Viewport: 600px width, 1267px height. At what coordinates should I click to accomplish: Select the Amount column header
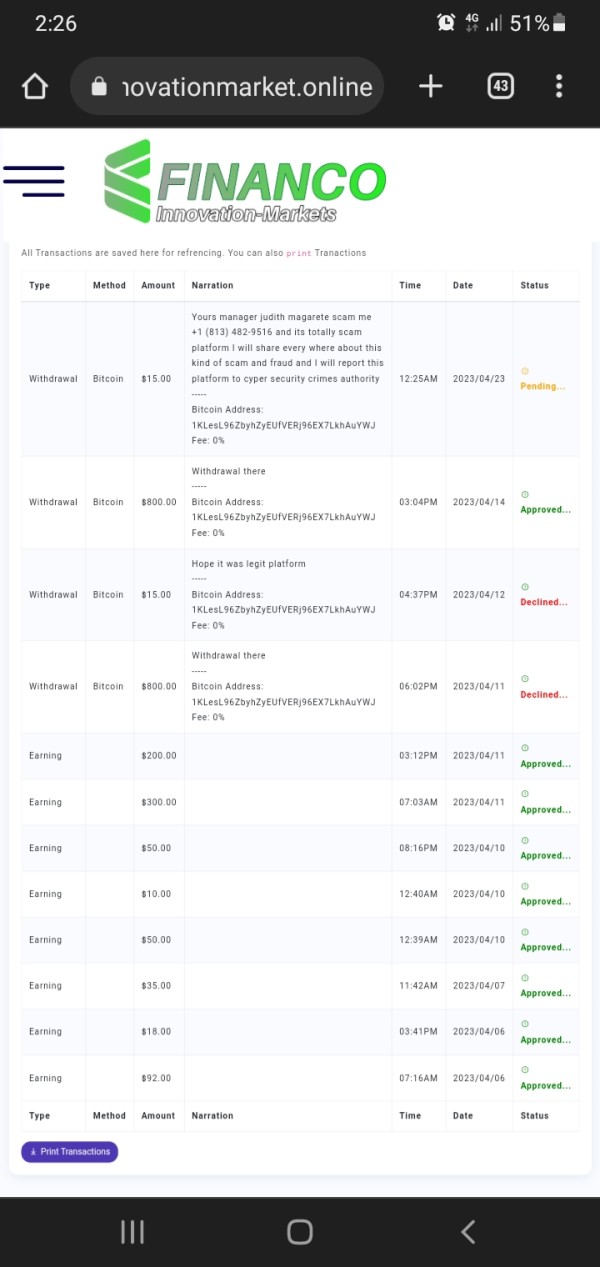point(158,286)
